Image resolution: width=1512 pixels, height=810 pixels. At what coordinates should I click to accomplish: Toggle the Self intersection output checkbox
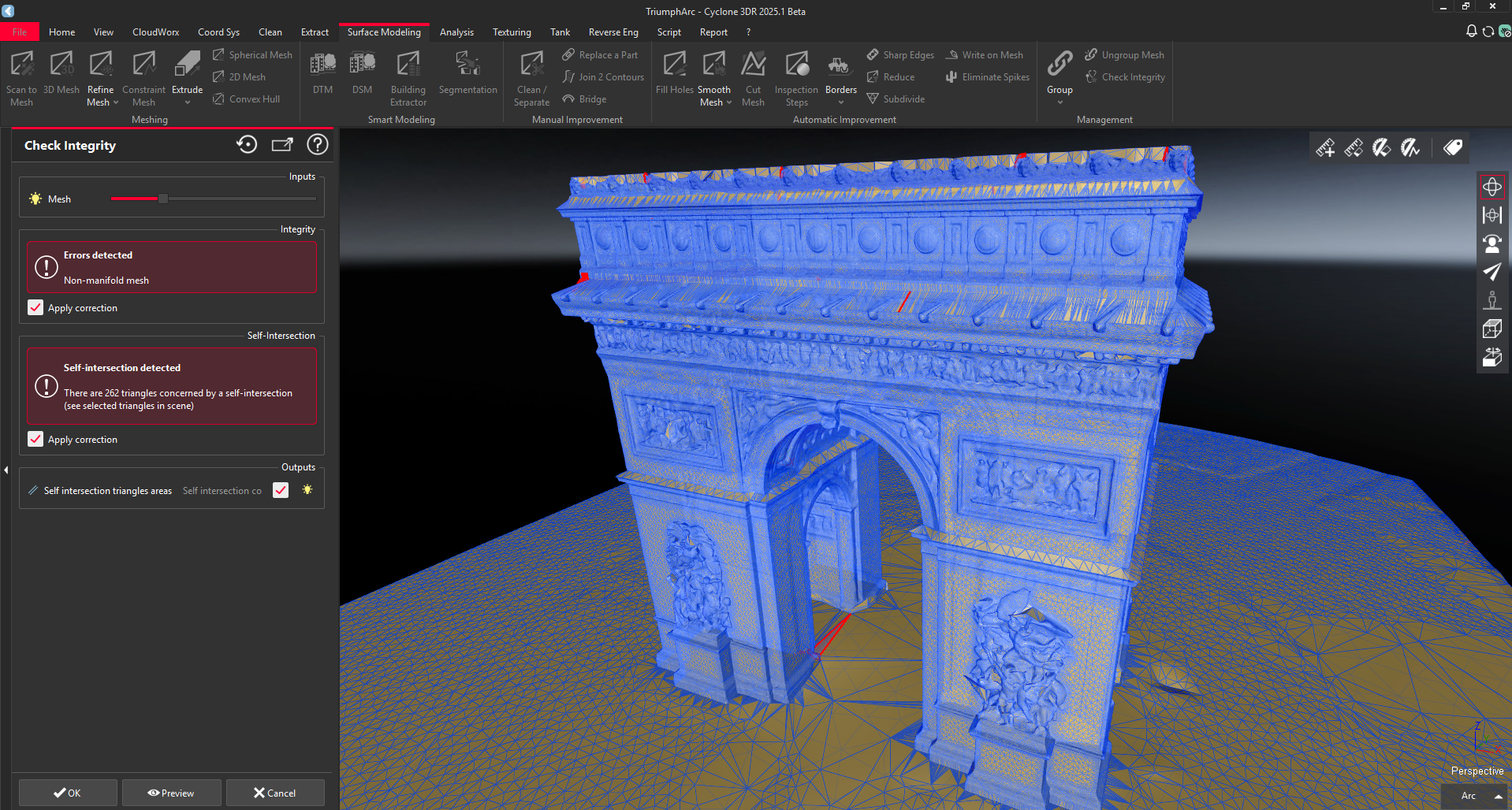[x=281, y=491]
